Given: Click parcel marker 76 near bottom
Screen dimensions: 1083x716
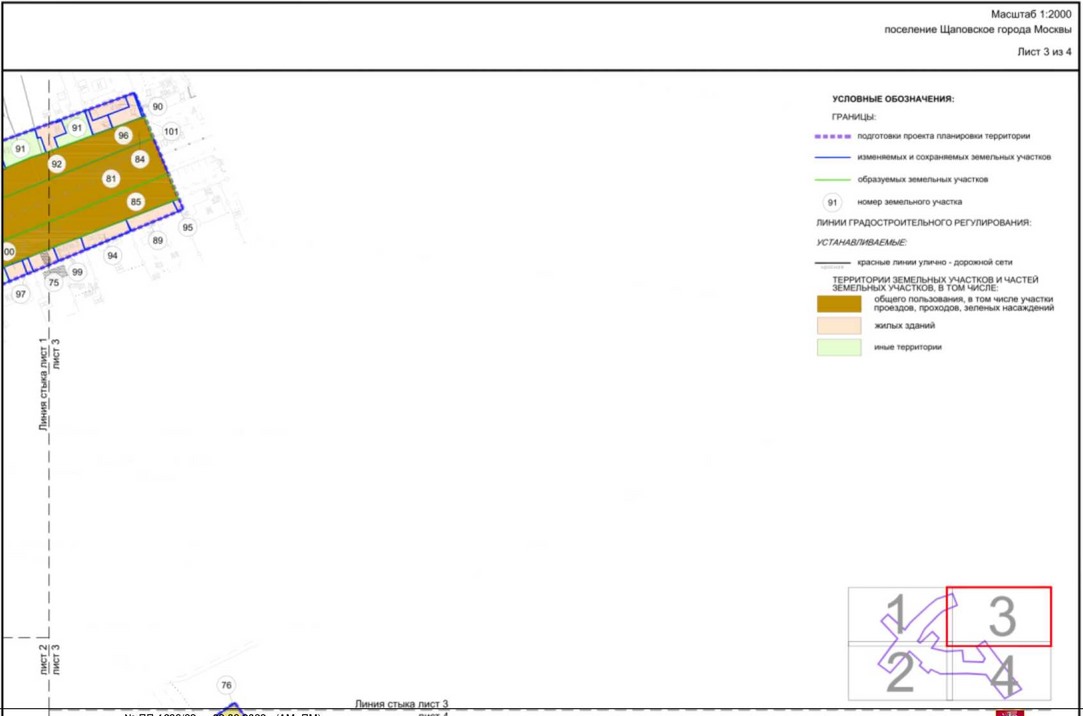Looking at the screenshot, I should pos(226,685).
